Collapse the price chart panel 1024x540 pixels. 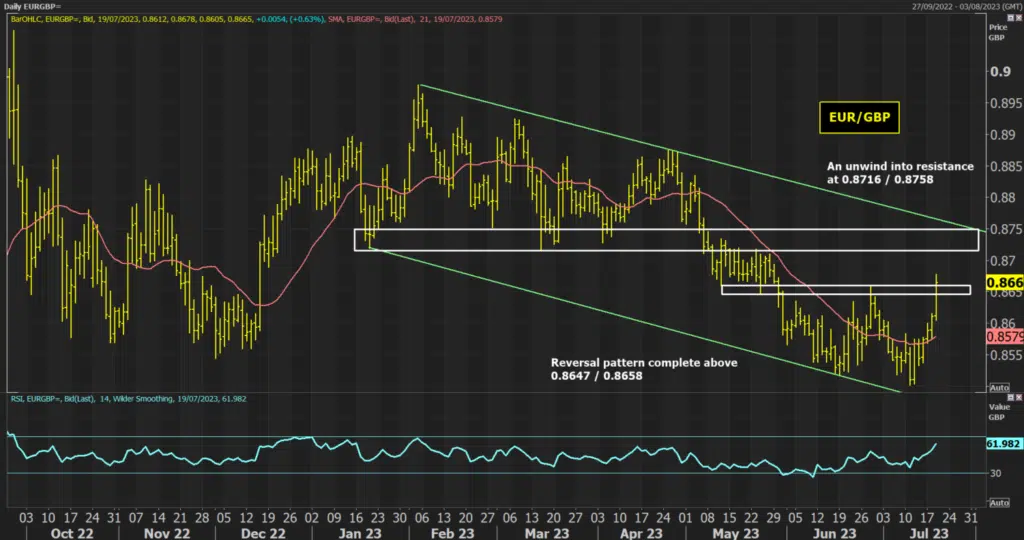(1011, 18)
